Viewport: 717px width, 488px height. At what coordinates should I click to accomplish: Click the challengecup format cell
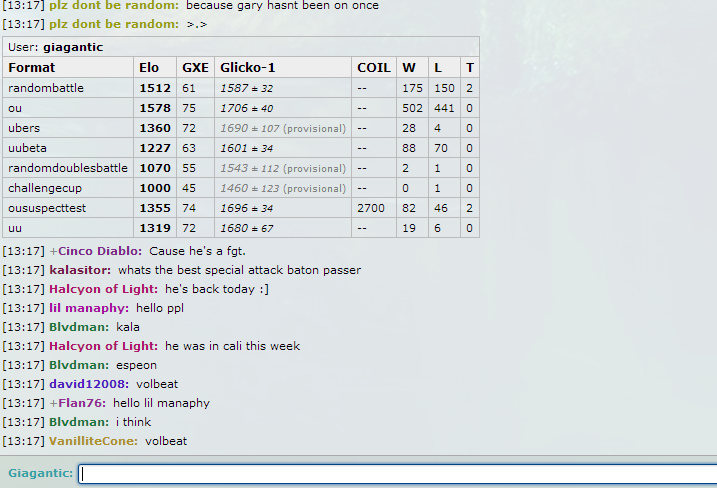click(46, 188)
